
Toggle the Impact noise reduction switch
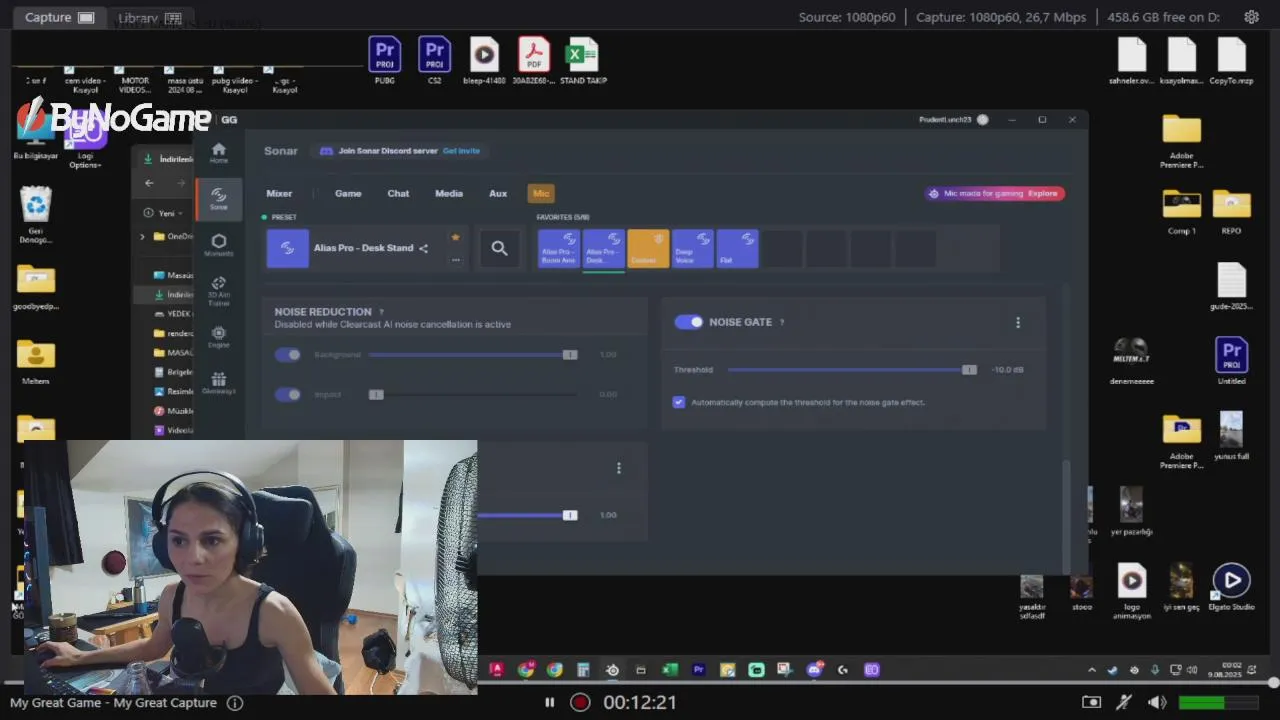tap(288, 395)
